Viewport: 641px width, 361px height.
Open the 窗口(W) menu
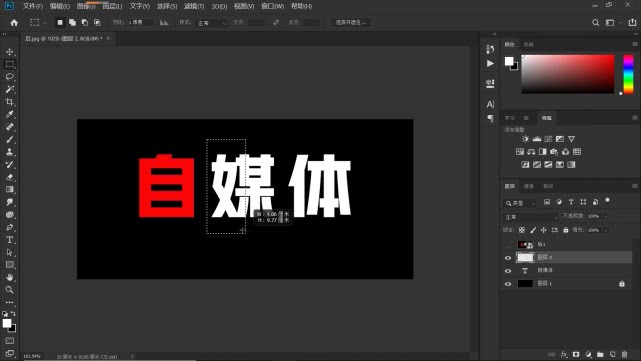click(273, 6)
